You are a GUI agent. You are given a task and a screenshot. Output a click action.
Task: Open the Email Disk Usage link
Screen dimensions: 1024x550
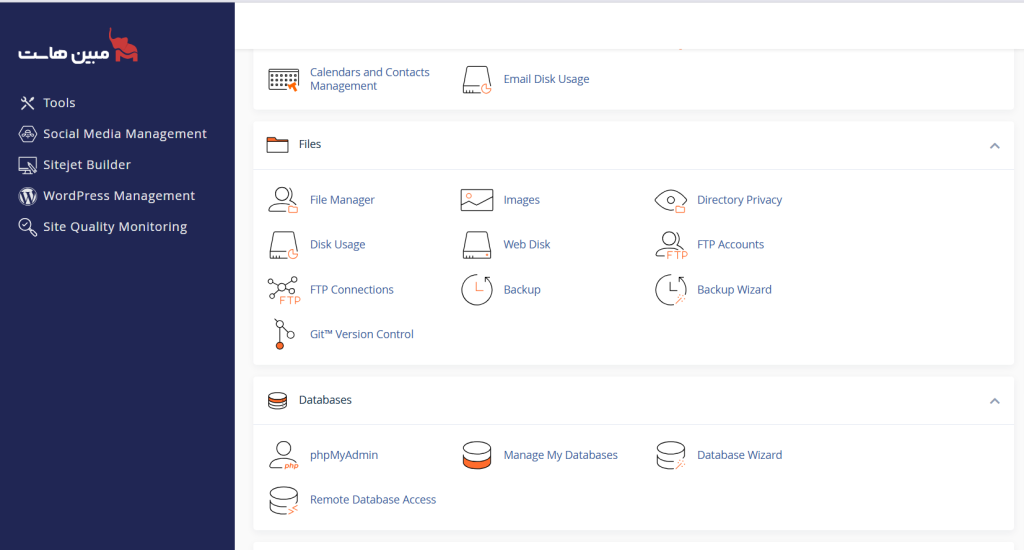tap(546, 79)
